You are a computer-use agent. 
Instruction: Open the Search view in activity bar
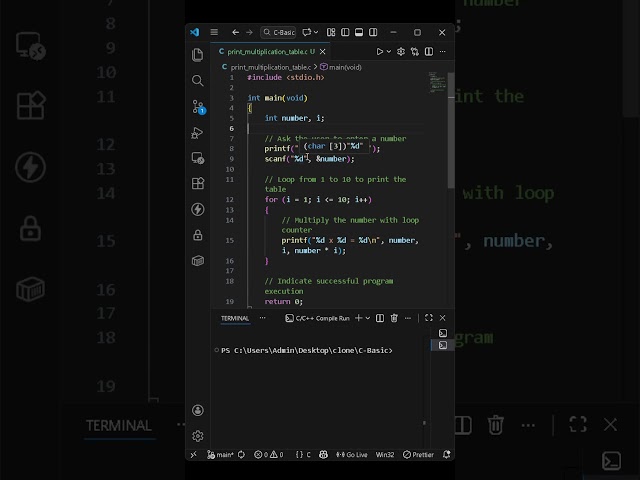(198, 80)
